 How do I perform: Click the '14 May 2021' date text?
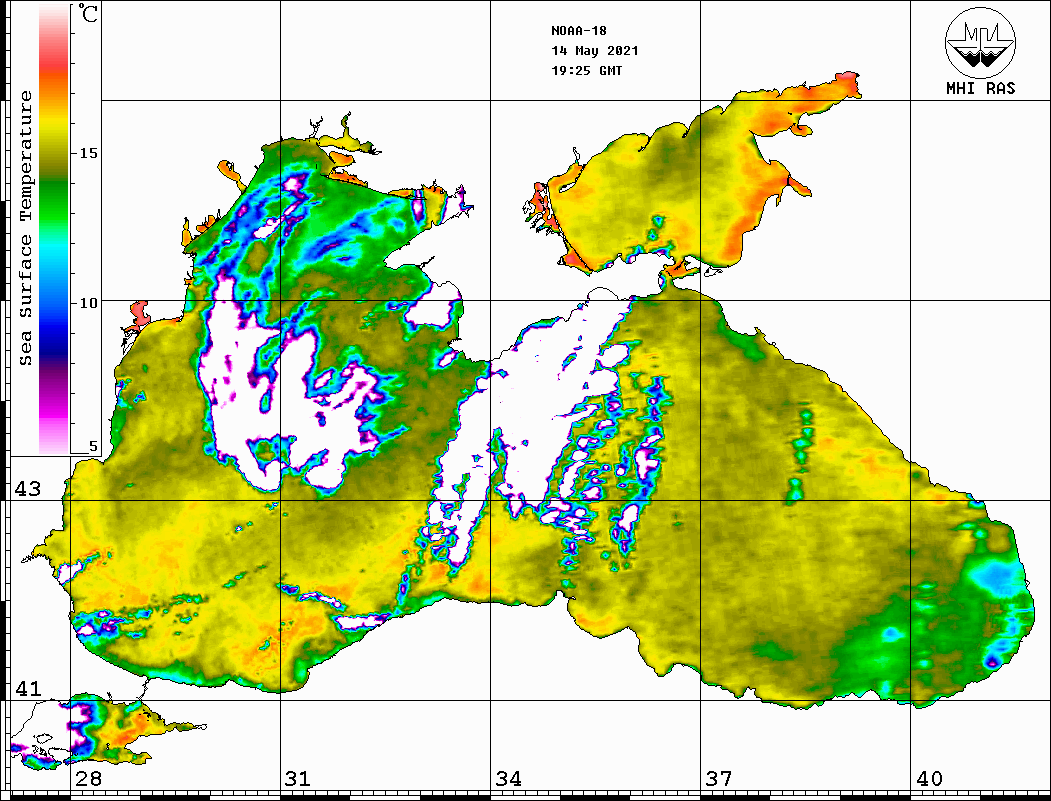[x=595, y=50]
